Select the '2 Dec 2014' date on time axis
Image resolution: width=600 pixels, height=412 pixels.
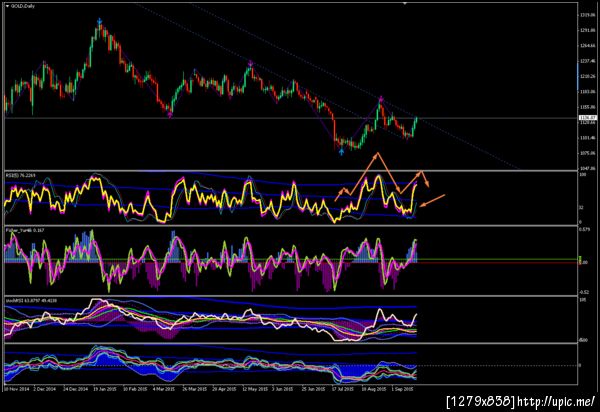tap(45, 389)
